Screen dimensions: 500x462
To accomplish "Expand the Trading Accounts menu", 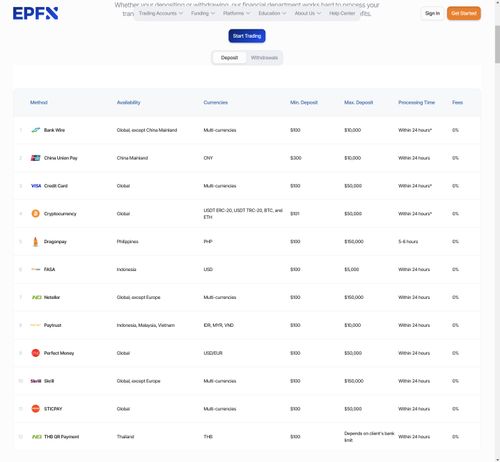I will pos(161,13).
